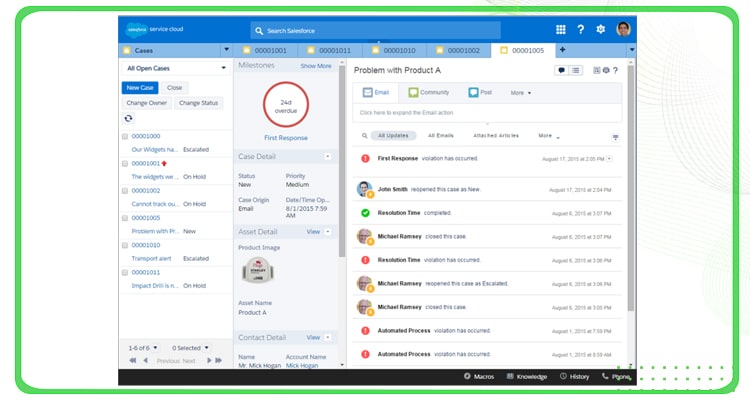This screenshot has width=750, height=400.
Task: Open the More dropdown in publisher actions
Action: (x=521, y=93)
